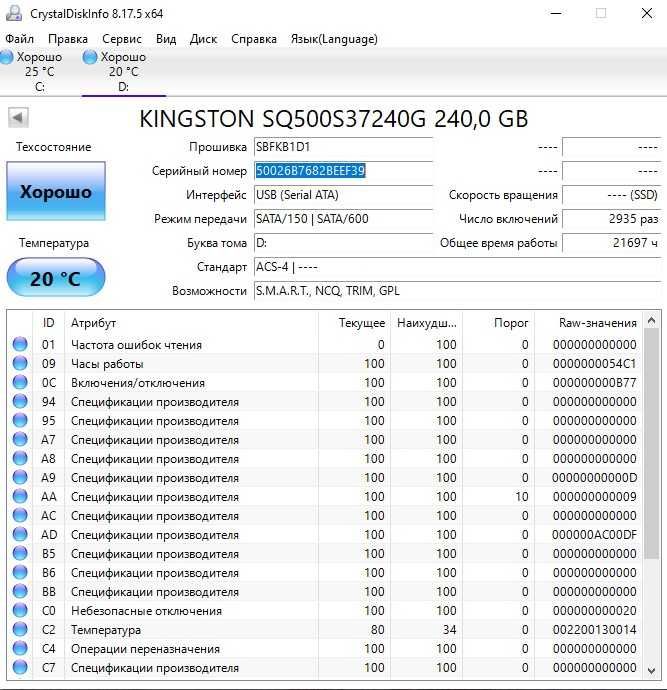
Task: Select the C: drive status orb
Action: (7, 57)
